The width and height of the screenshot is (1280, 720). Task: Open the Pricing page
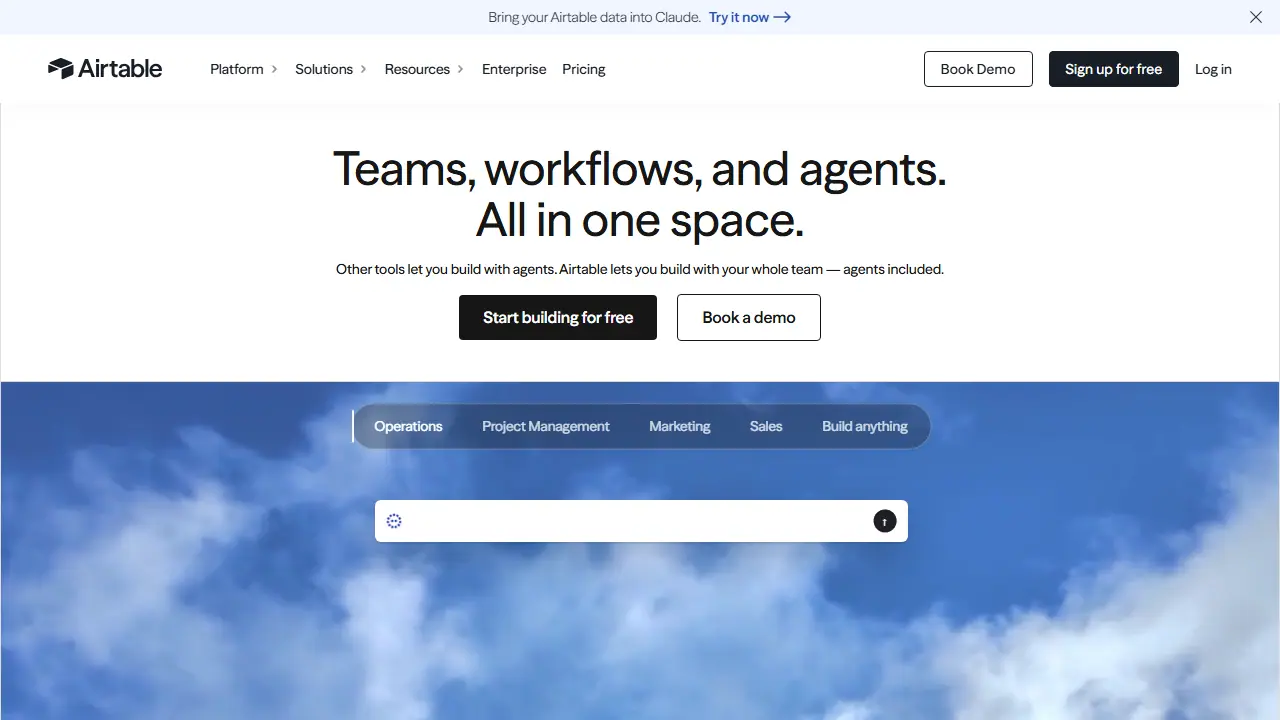coord(584,69)
